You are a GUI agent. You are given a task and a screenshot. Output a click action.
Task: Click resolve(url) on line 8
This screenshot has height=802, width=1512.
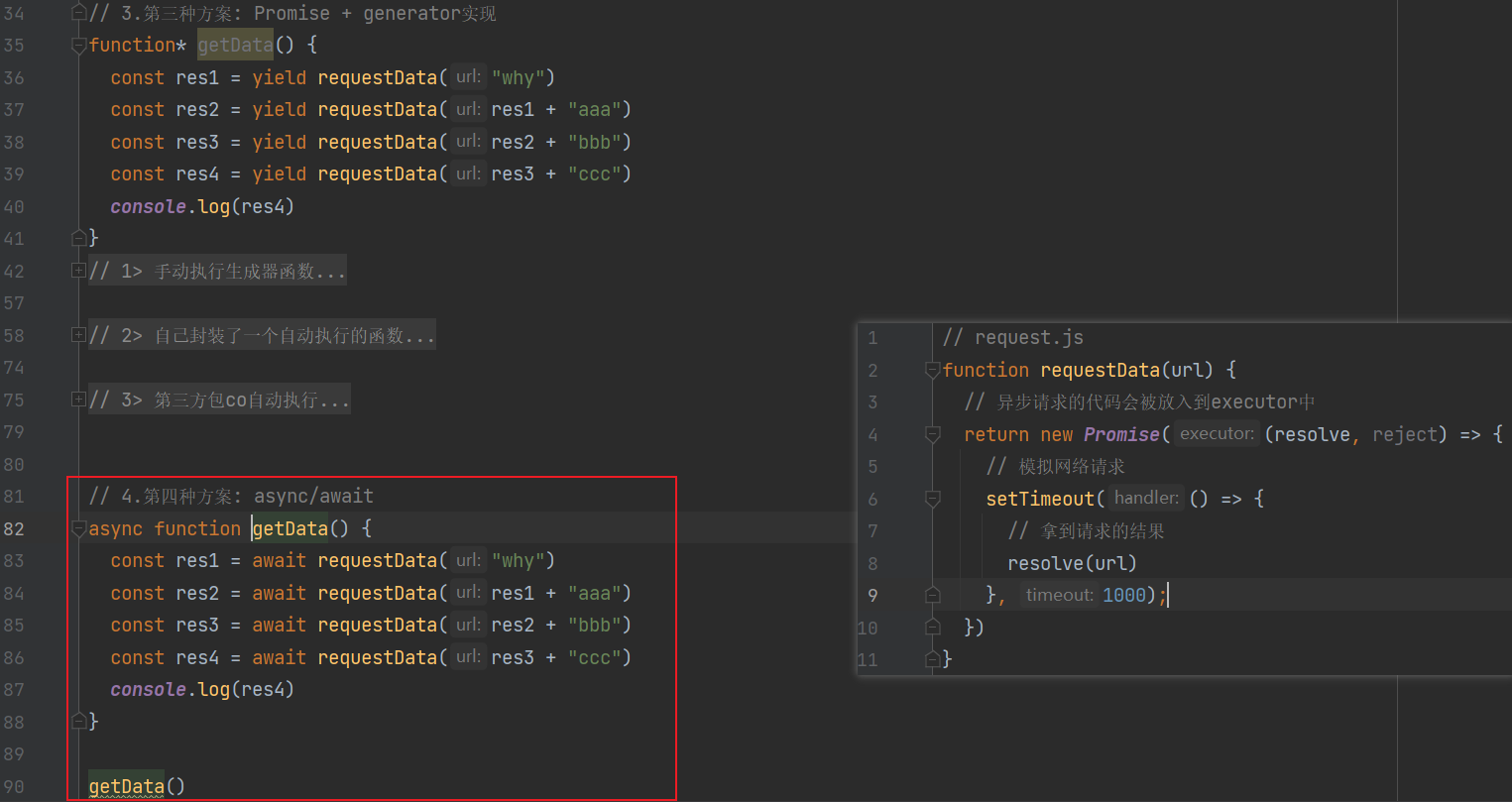point(1072,563)
